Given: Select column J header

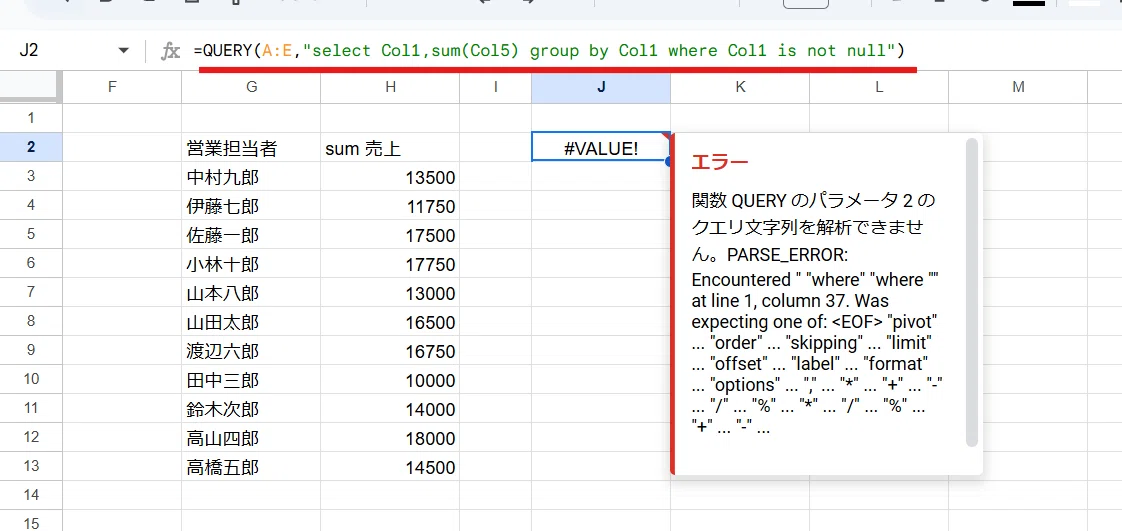Looking at the screenshot, I should click(601, 87).
